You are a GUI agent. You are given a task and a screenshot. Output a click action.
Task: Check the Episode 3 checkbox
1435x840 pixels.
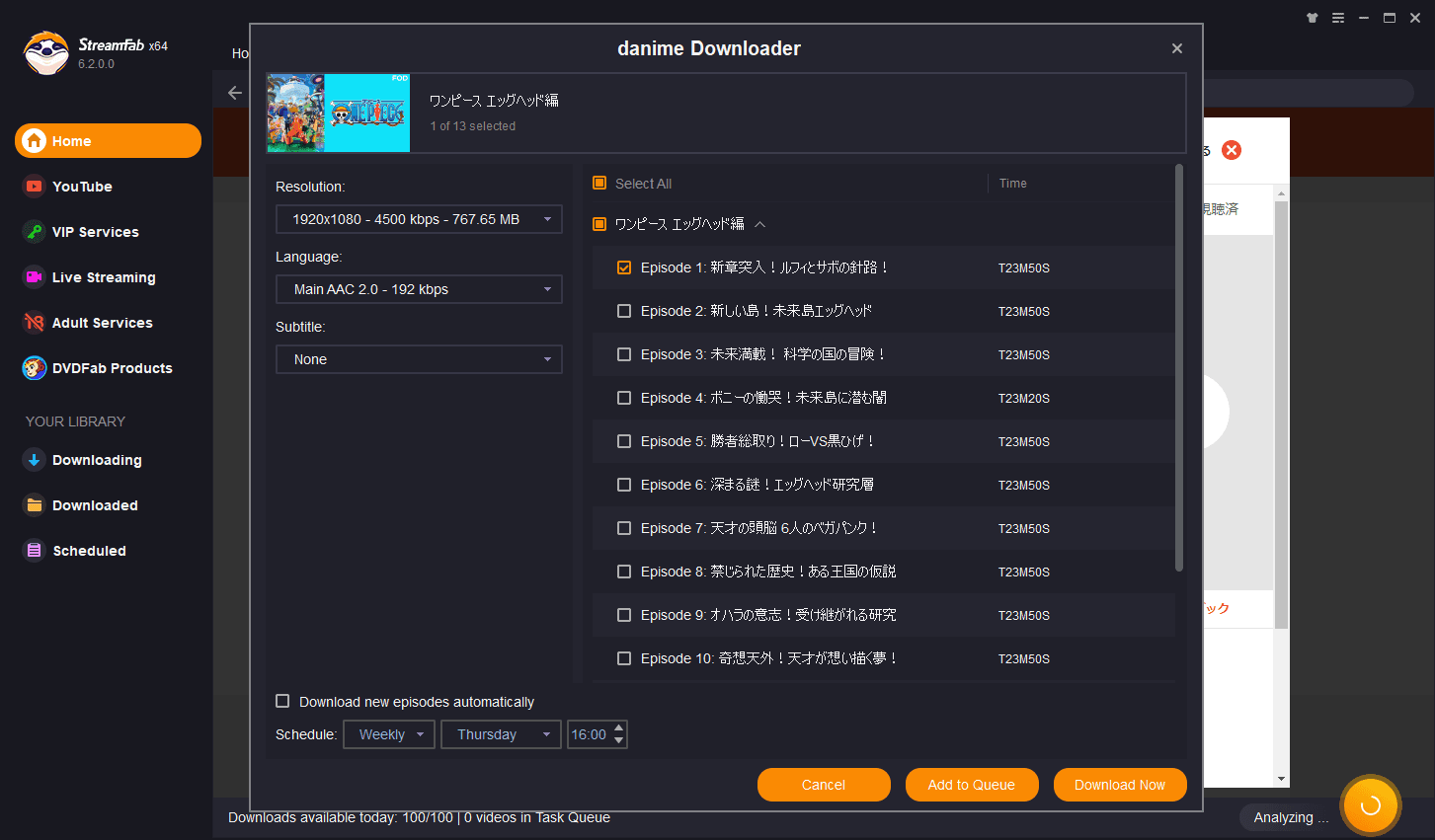624,354
